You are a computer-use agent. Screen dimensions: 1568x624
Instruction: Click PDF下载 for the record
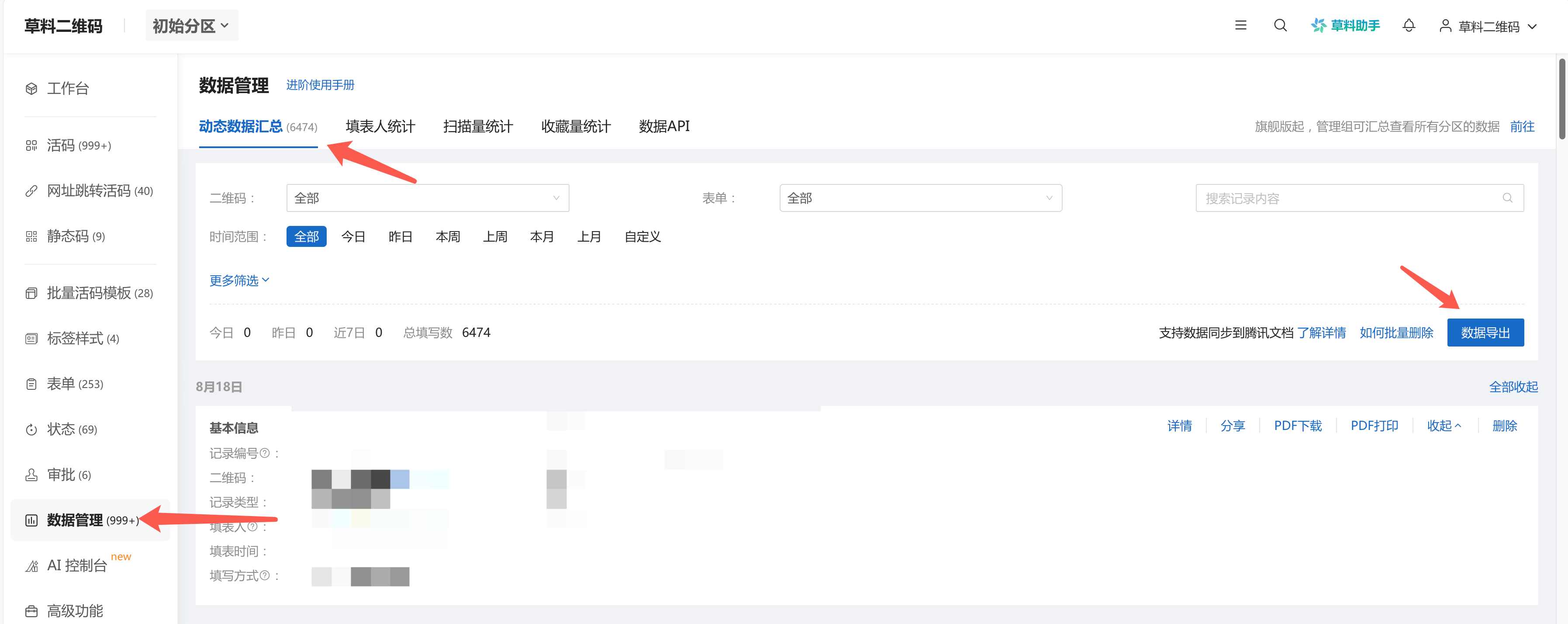[1298, 426]
